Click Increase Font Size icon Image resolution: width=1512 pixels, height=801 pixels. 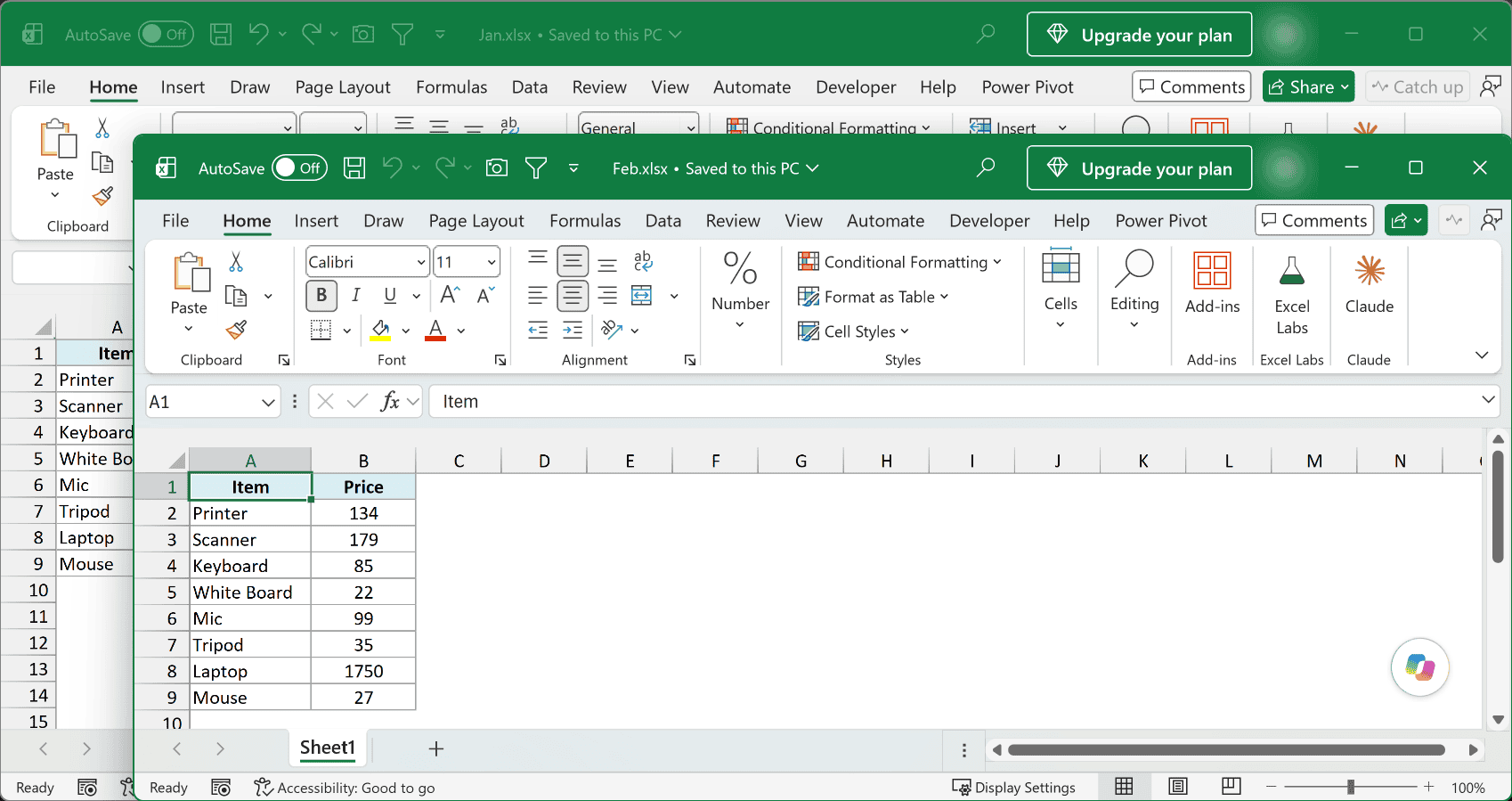tap(451, 295)
